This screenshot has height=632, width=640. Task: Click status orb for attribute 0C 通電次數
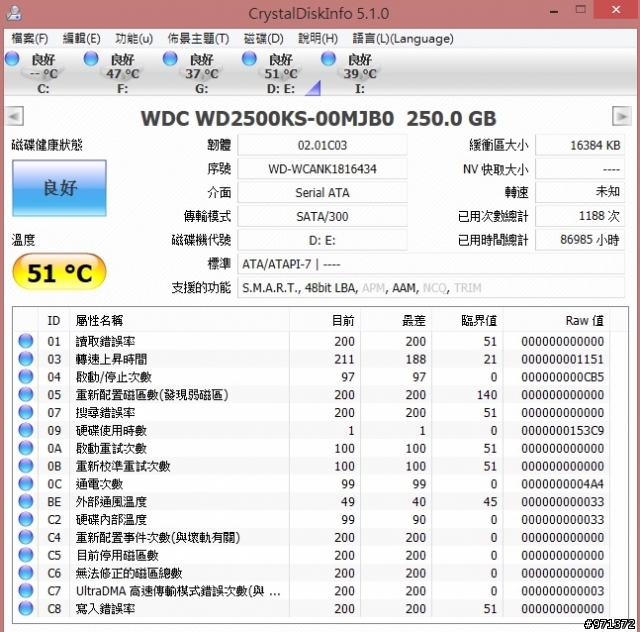[x=26, y=483]
